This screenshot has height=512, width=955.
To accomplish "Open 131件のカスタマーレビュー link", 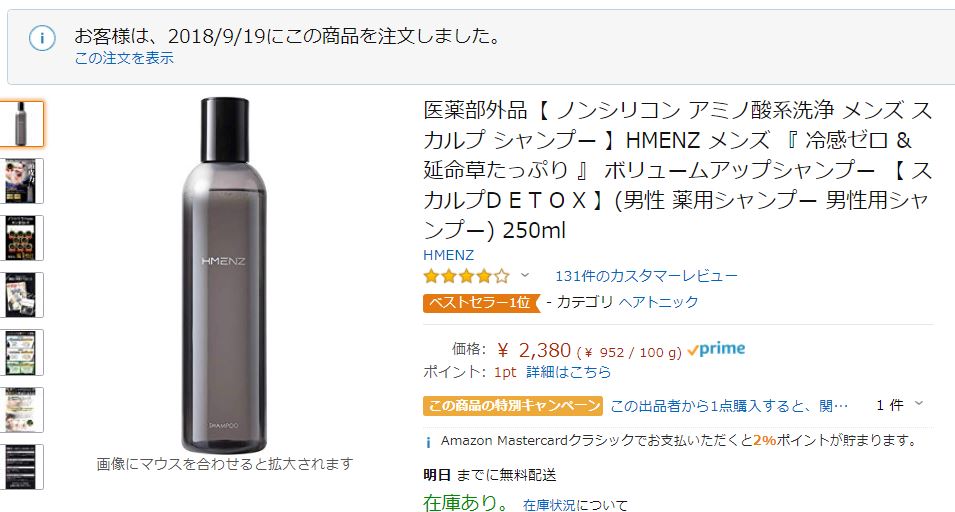I will (x=646, y=276).
